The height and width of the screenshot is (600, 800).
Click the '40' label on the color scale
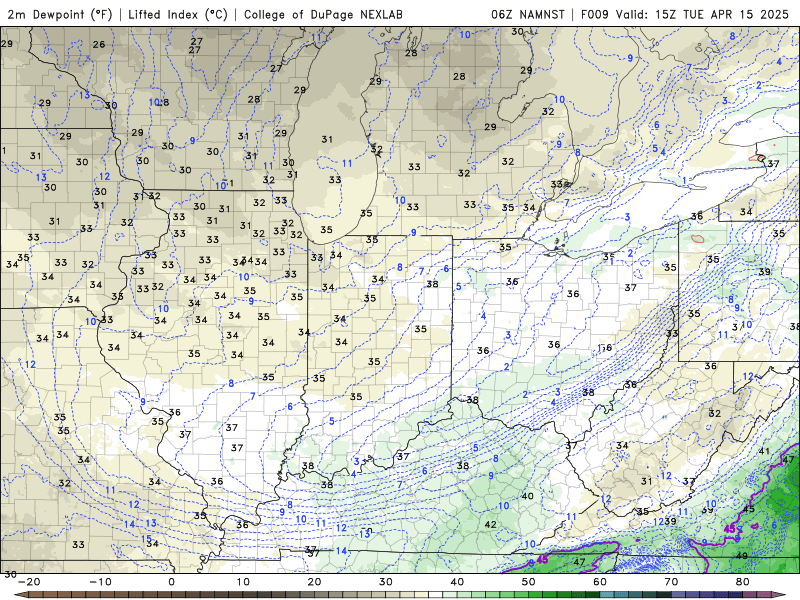tap(457, 582)
